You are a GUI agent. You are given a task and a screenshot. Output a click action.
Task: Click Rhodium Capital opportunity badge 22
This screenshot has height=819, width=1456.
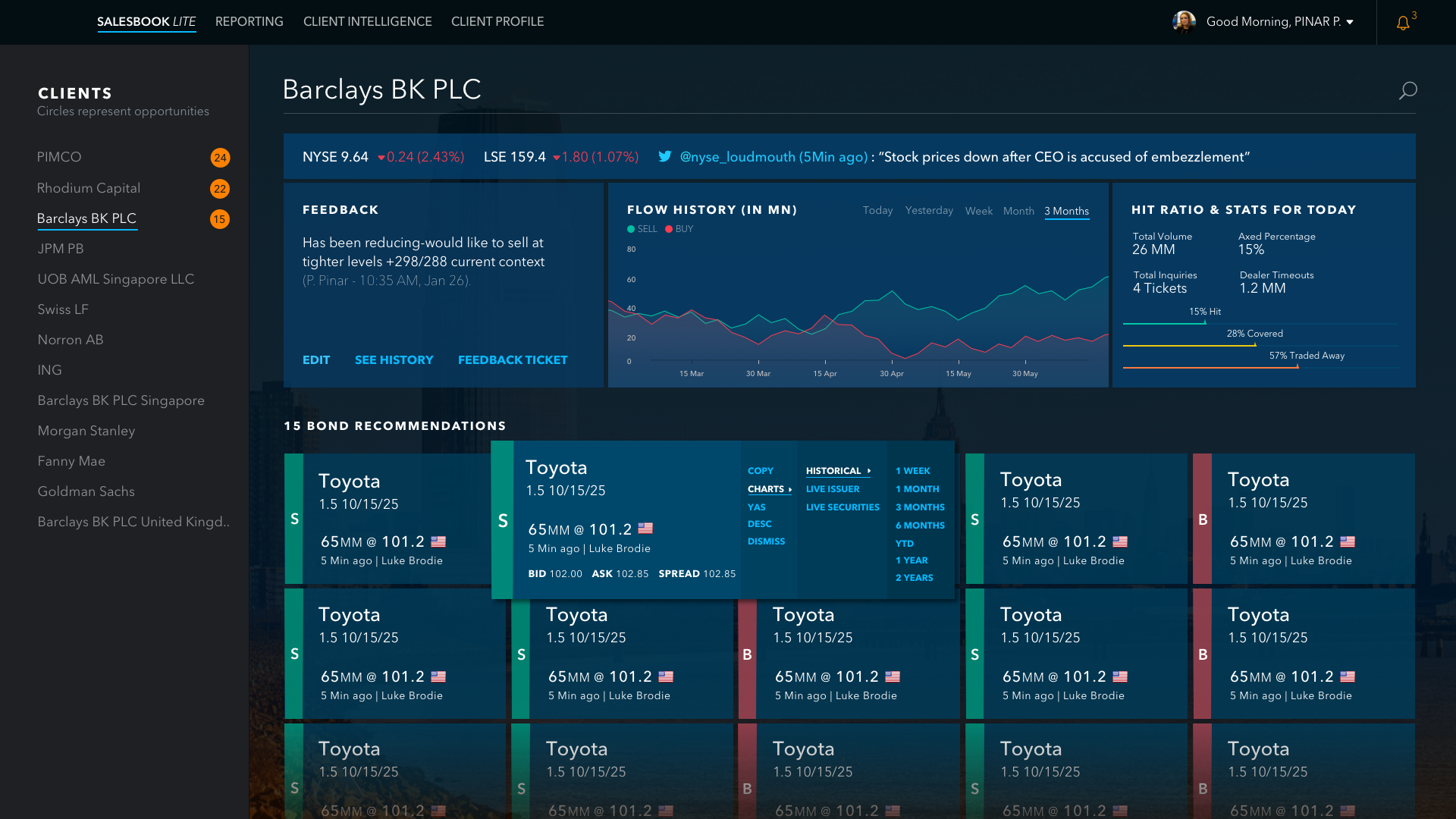point(220,189)
